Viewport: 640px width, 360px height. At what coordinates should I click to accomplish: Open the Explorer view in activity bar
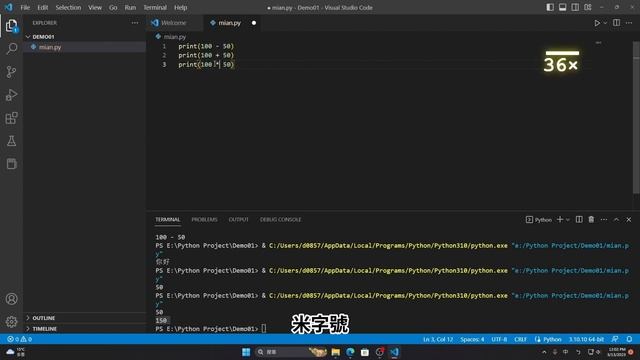tap(11, 26)
